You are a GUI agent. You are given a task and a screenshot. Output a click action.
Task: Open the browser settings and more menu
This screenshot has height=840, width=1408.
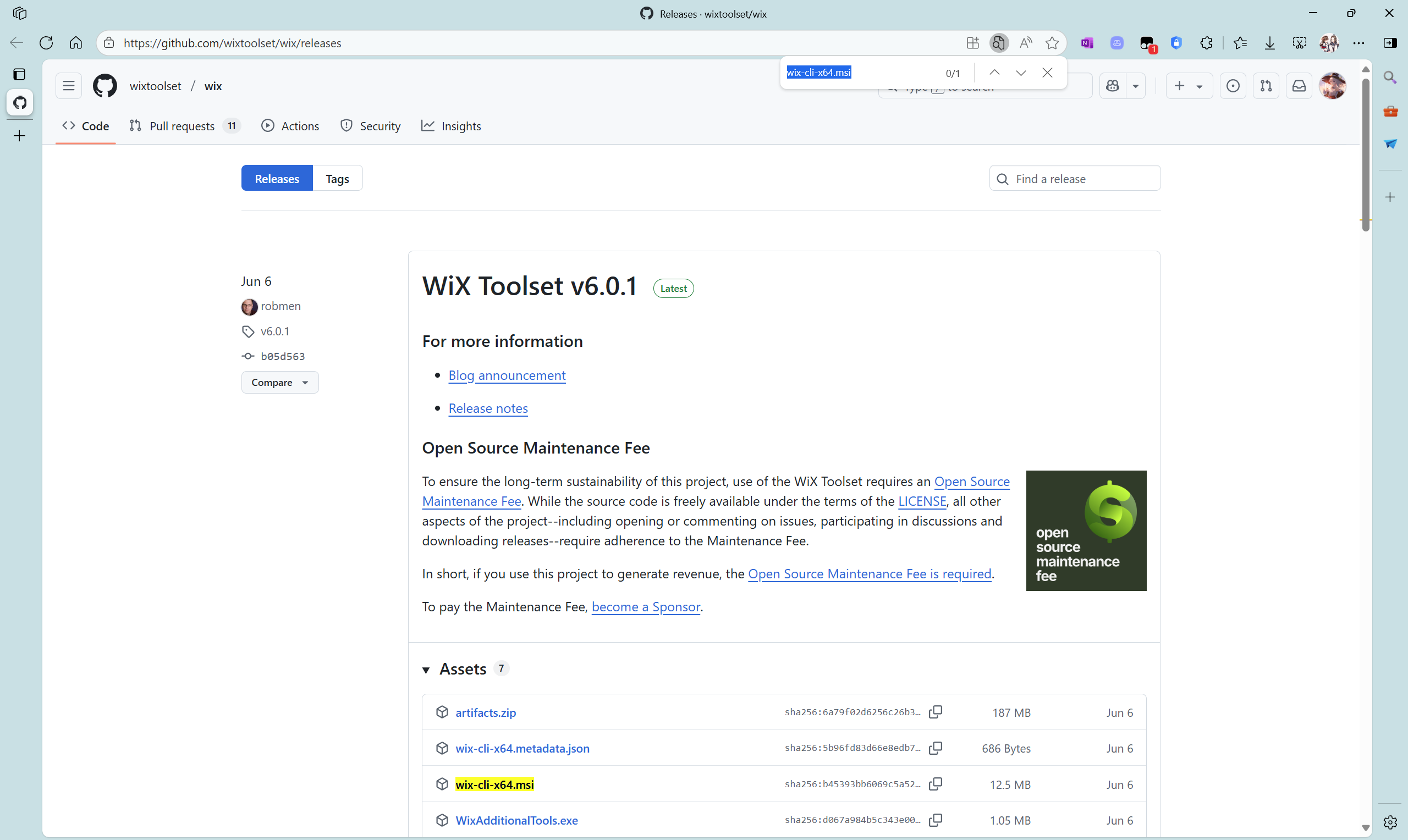(x=1358, y=43)
